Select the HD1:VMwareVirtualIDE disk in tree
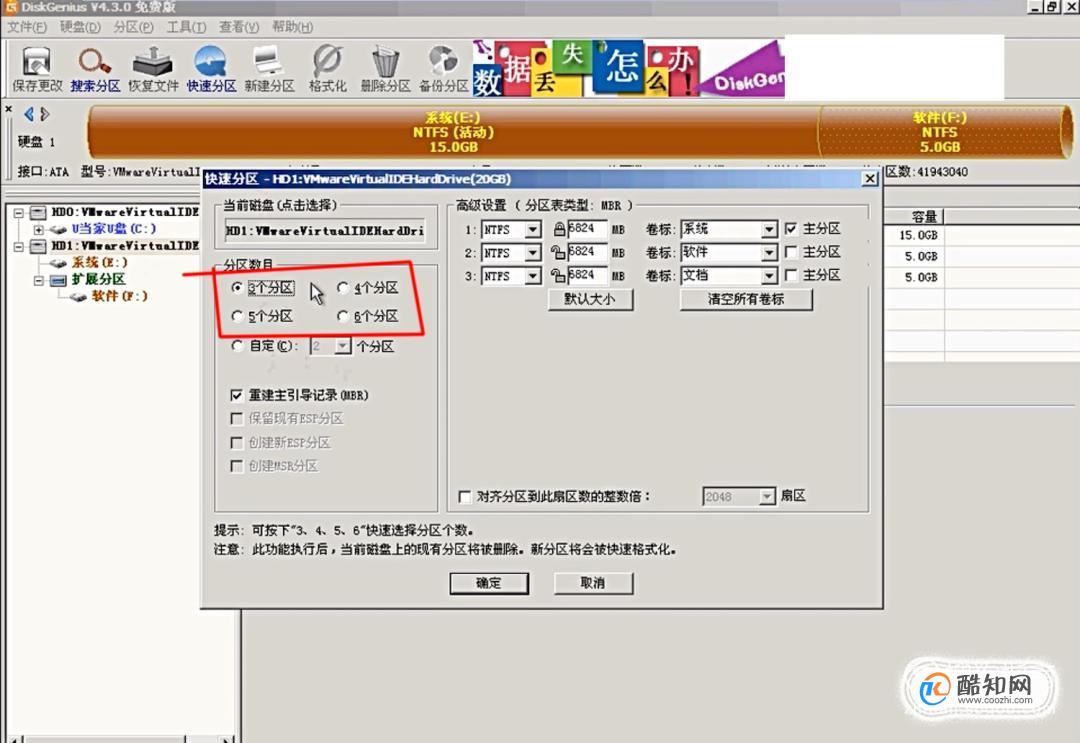Screen dimensions: 1080x743 [x=124, y=246]
